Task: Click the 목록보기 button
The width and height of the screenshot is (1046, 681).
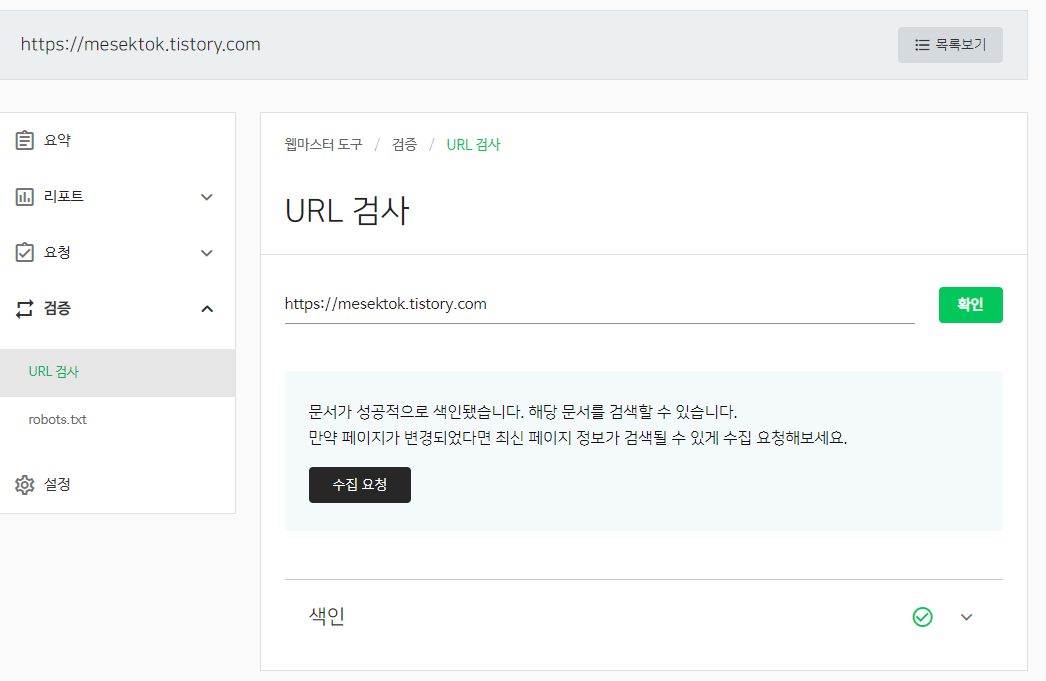Action: click(x=950, y=45)
